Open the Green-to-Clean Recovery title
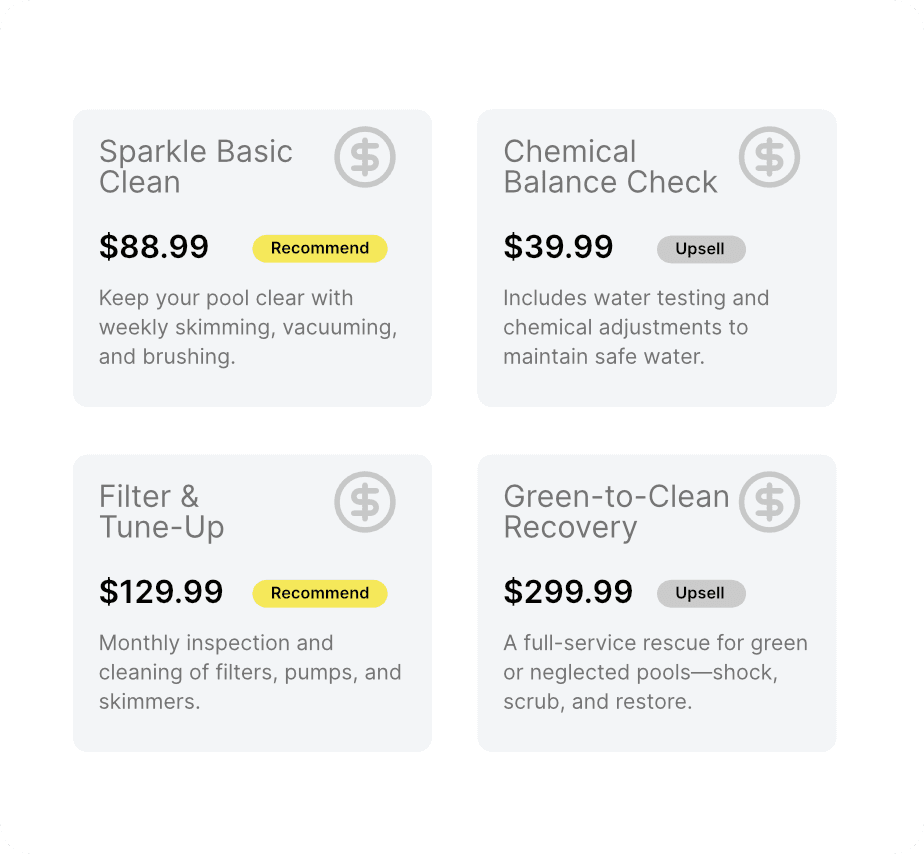This screenshot has height=854, width=924. point(616,512)
